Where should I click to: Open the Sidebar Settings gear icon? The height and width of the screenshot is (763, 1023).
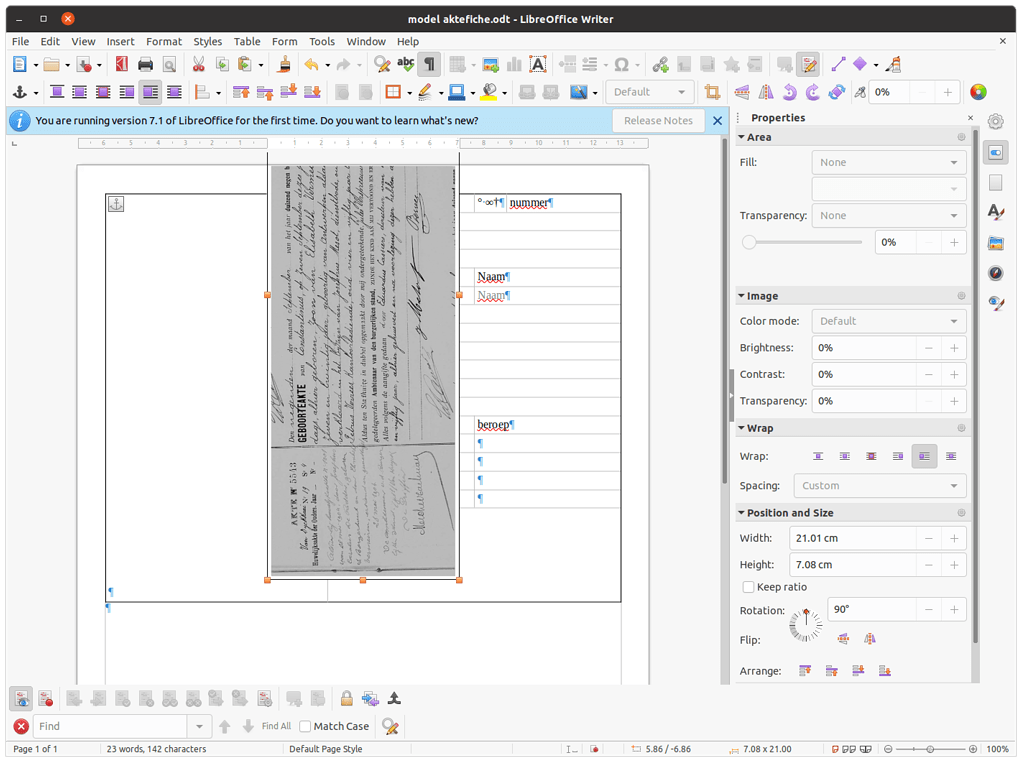point(995,121)
